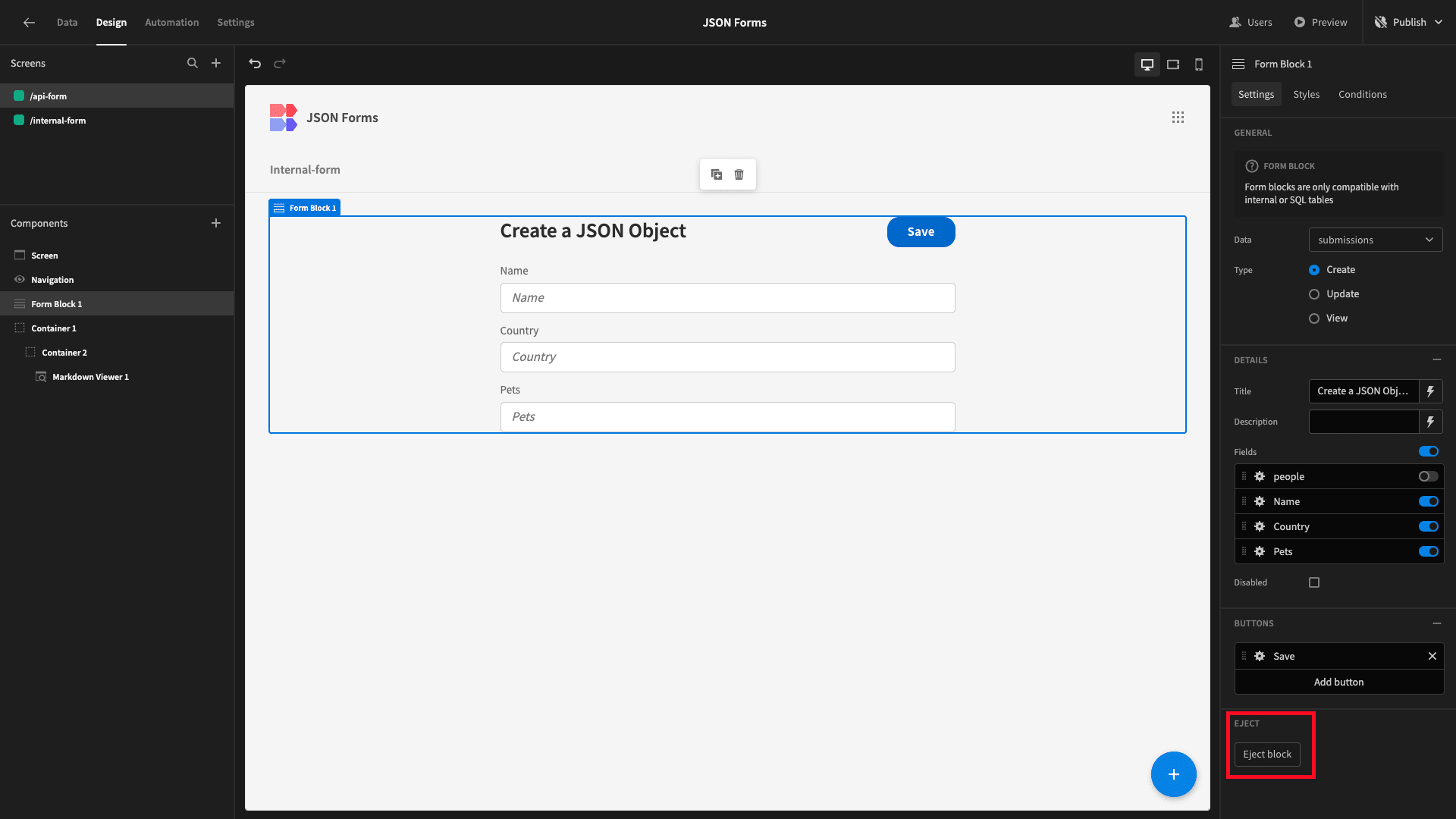This screenshot has width=1456, height=819.
Task: Open settings gear for people field
Action: (1260, 477)
